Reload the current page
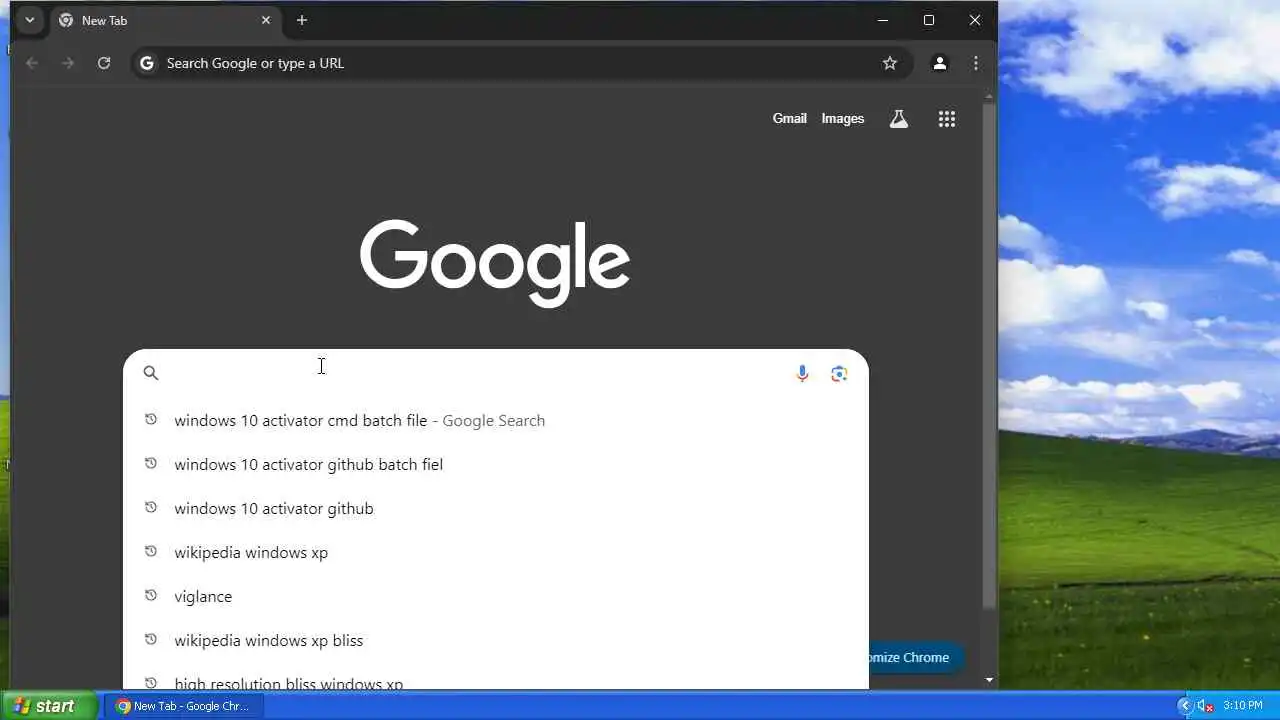Viewport: 1280px width, 720px height. tap(104, 63)
